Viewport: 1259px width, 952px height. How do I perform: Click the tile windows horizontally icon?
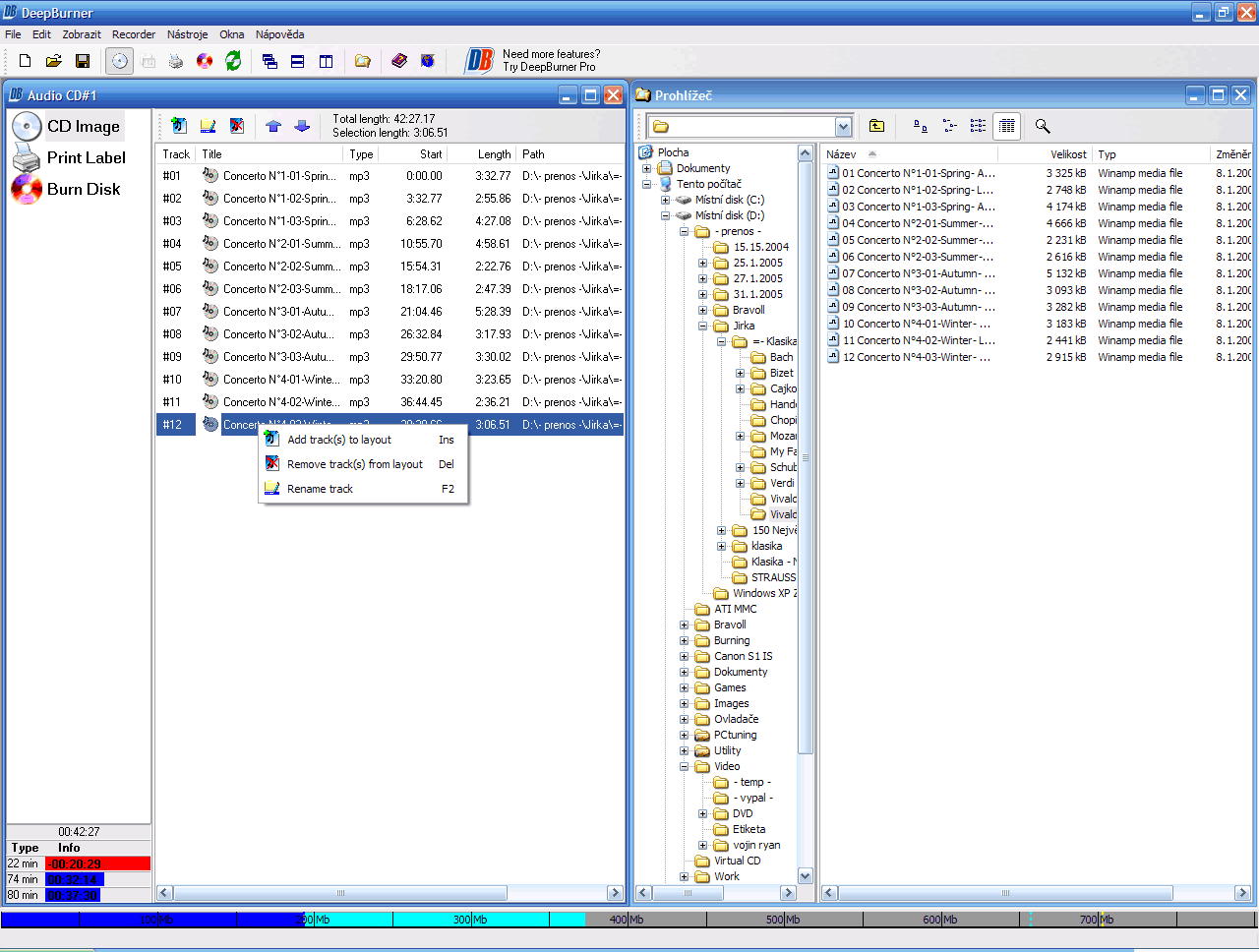pyautogui.click(x=297, y=61)
